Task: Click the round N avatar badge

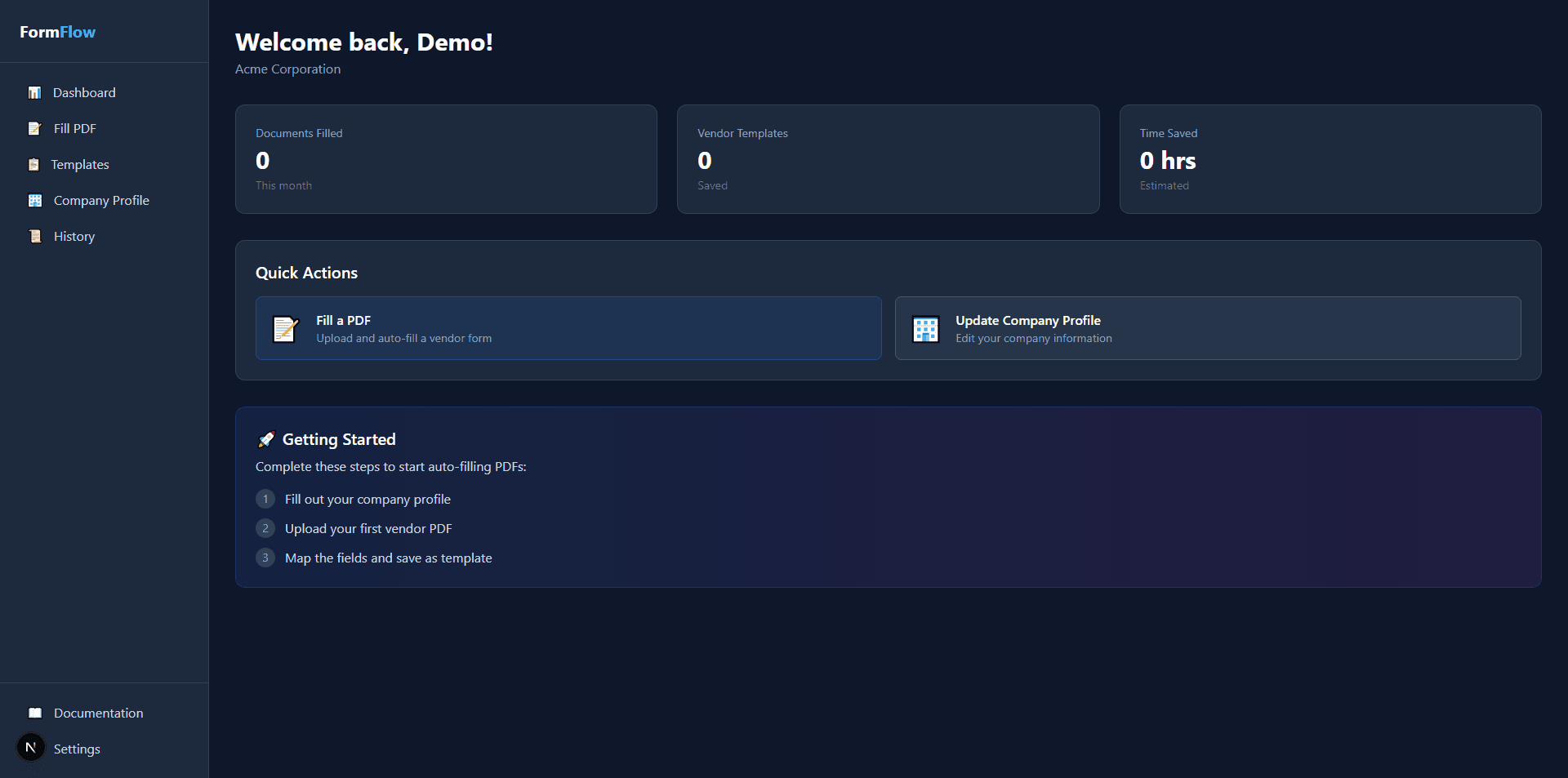Action: [31, 748]
